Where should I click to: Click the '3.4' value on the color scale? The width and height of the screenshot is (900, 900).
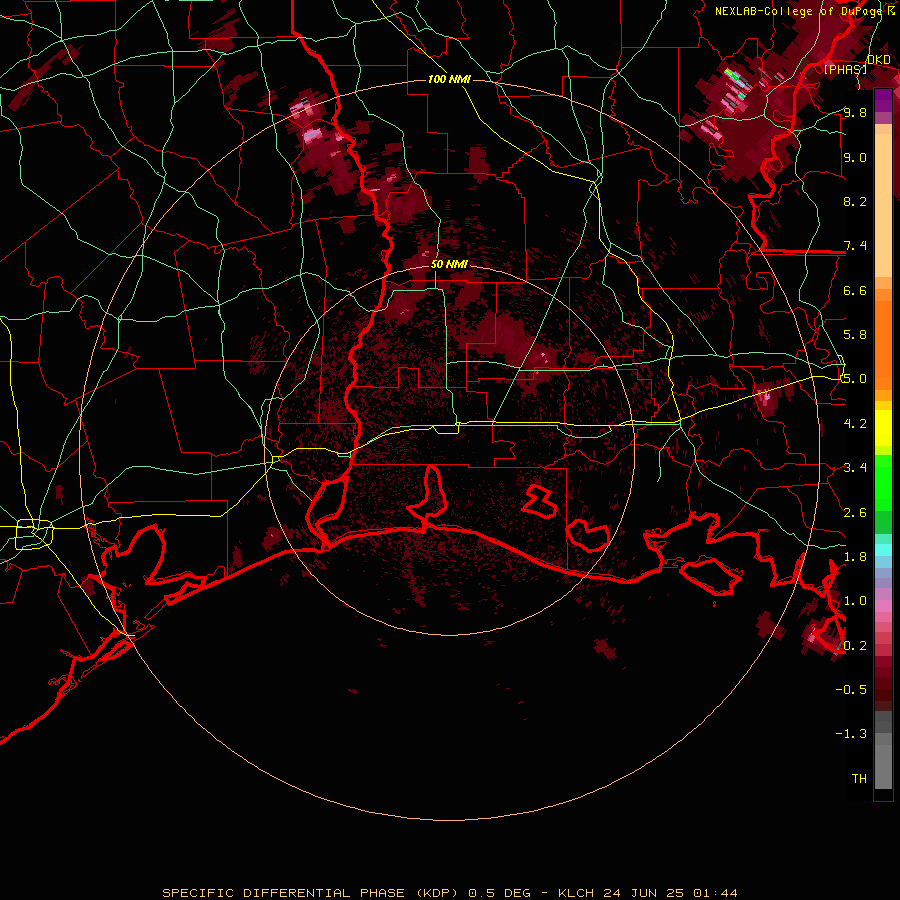click(x=855, y=468)
